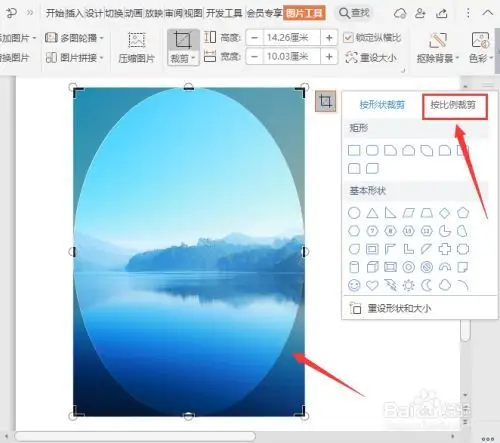Open the 色彩 dropdown
Viewport: 500px width, 443px height.
491,58
